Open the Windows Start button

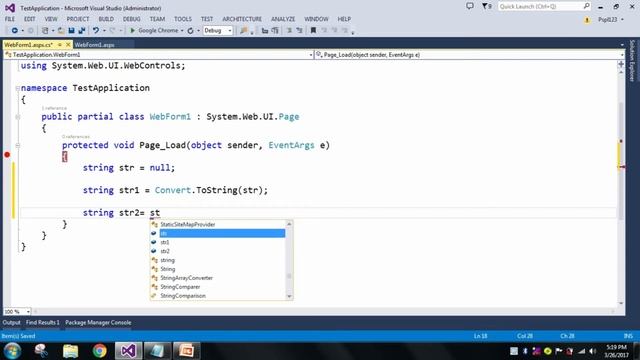(12, 351)
